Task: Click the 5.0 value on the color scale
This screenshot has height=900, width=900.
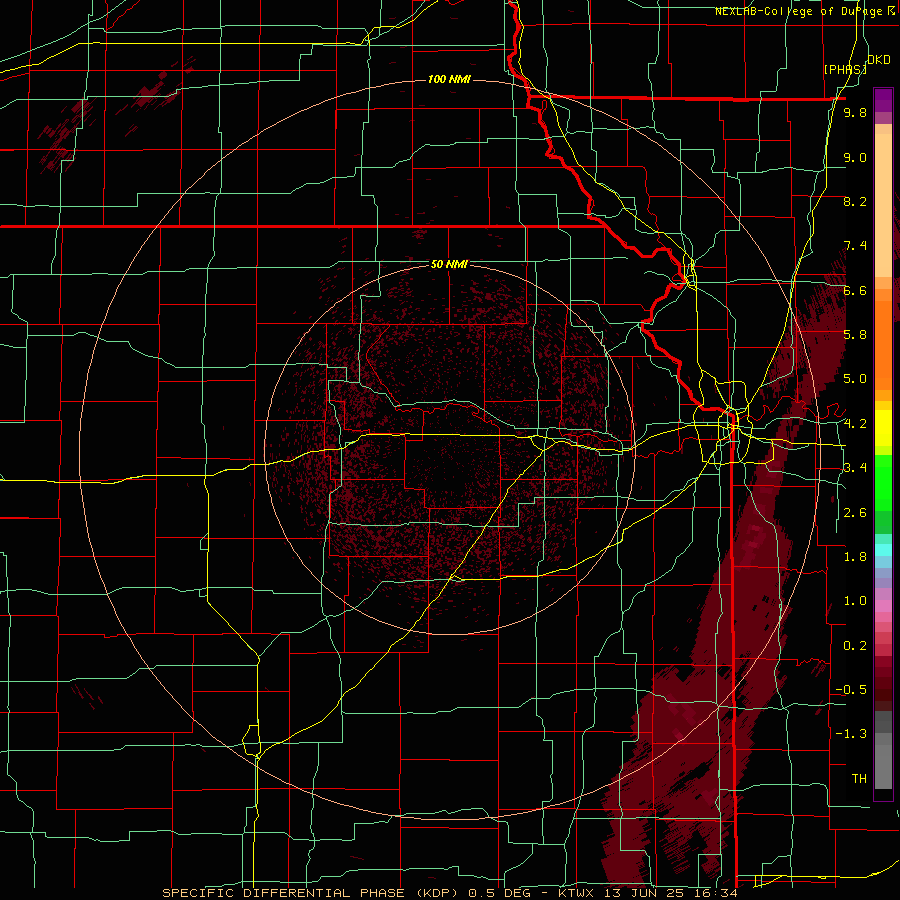Action: pos(855,379)
